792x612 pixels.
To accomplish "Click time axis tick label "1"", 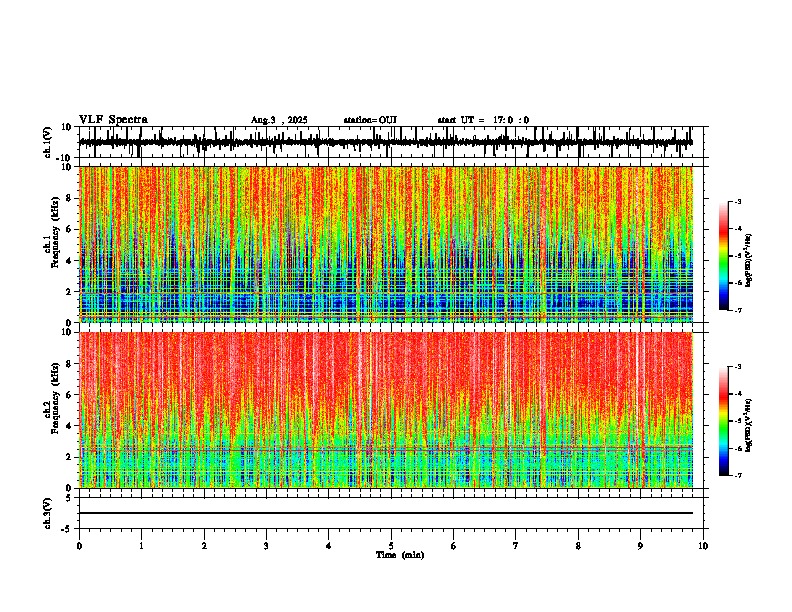I will click(141, 546).
